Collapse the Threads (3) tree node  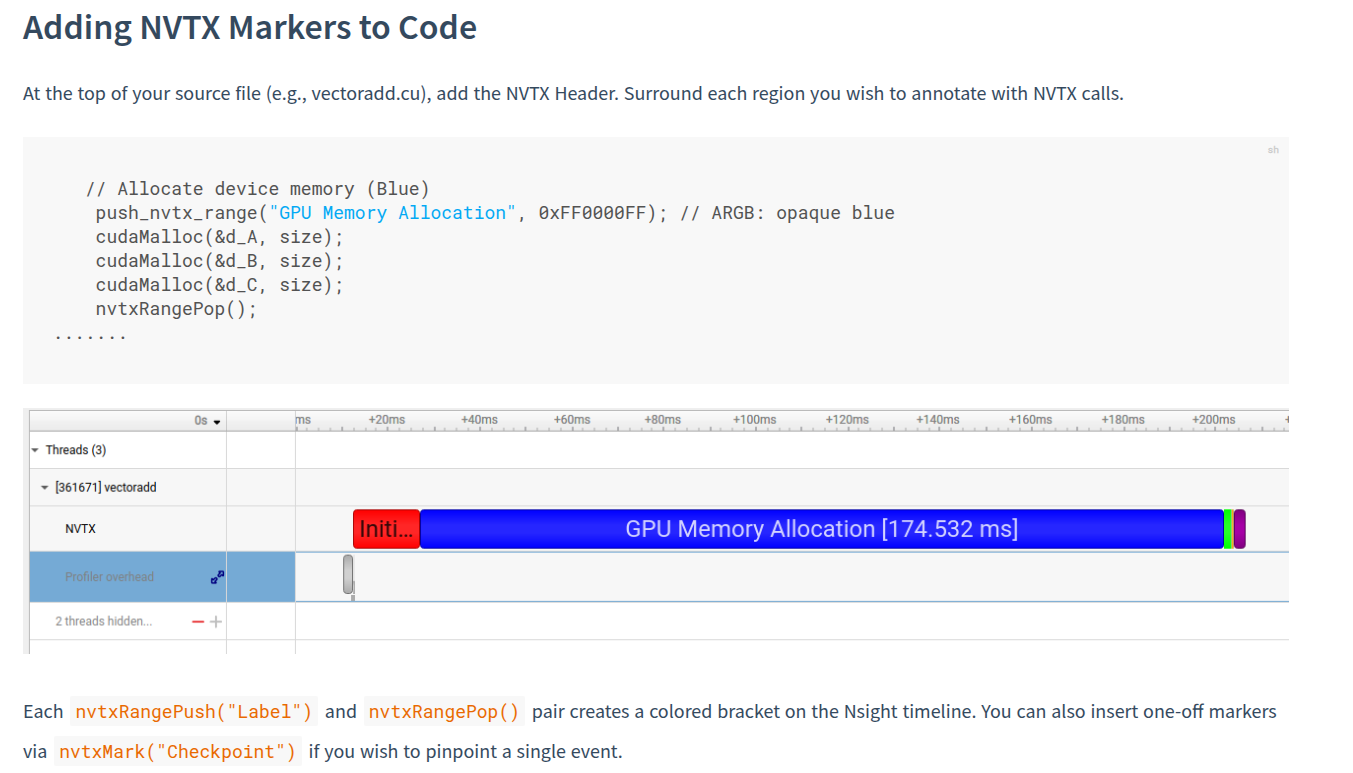(x=36, y=450)
